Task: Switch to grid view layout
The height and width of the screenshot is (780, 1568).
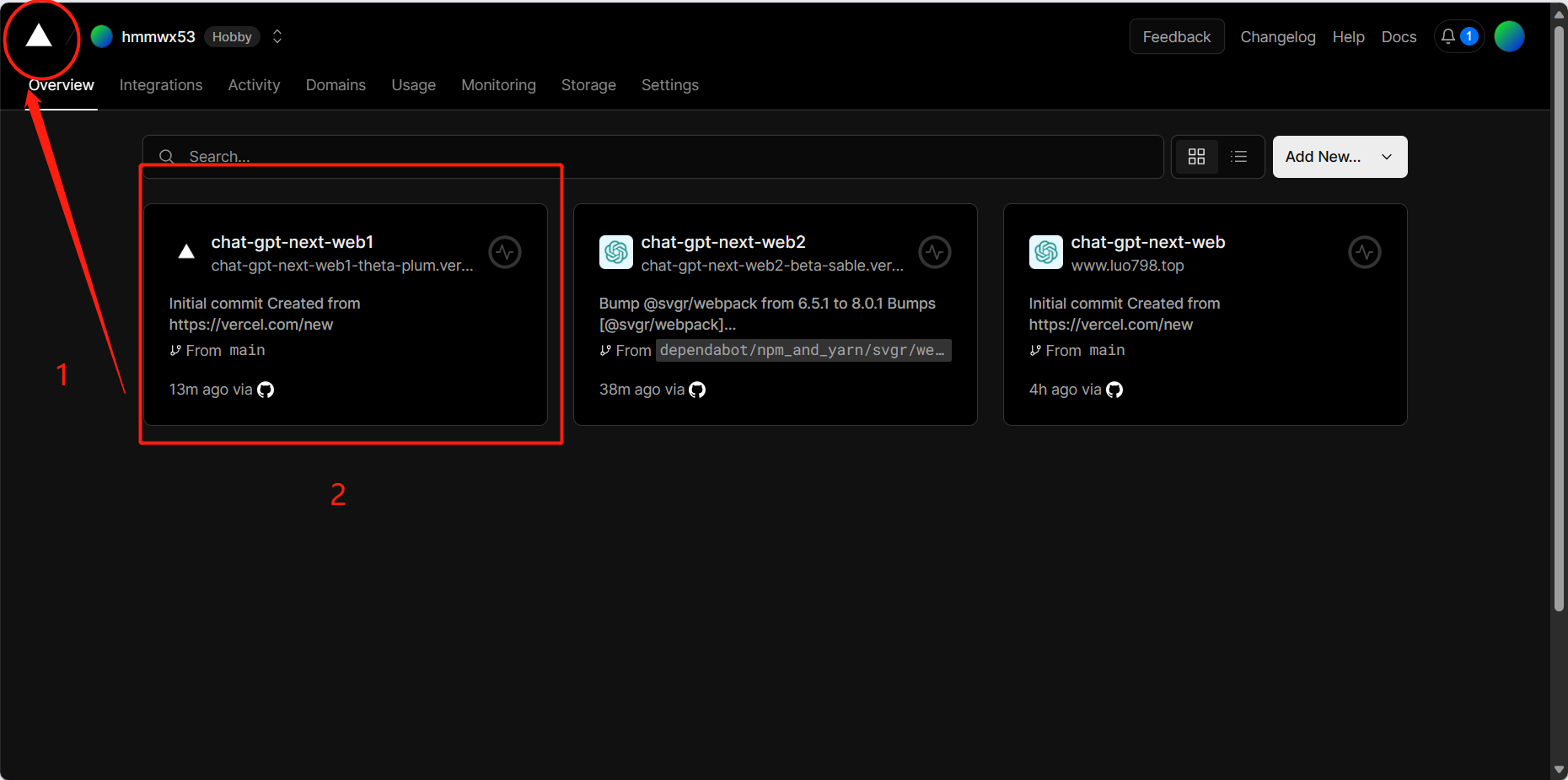Action: point(1196,157)
